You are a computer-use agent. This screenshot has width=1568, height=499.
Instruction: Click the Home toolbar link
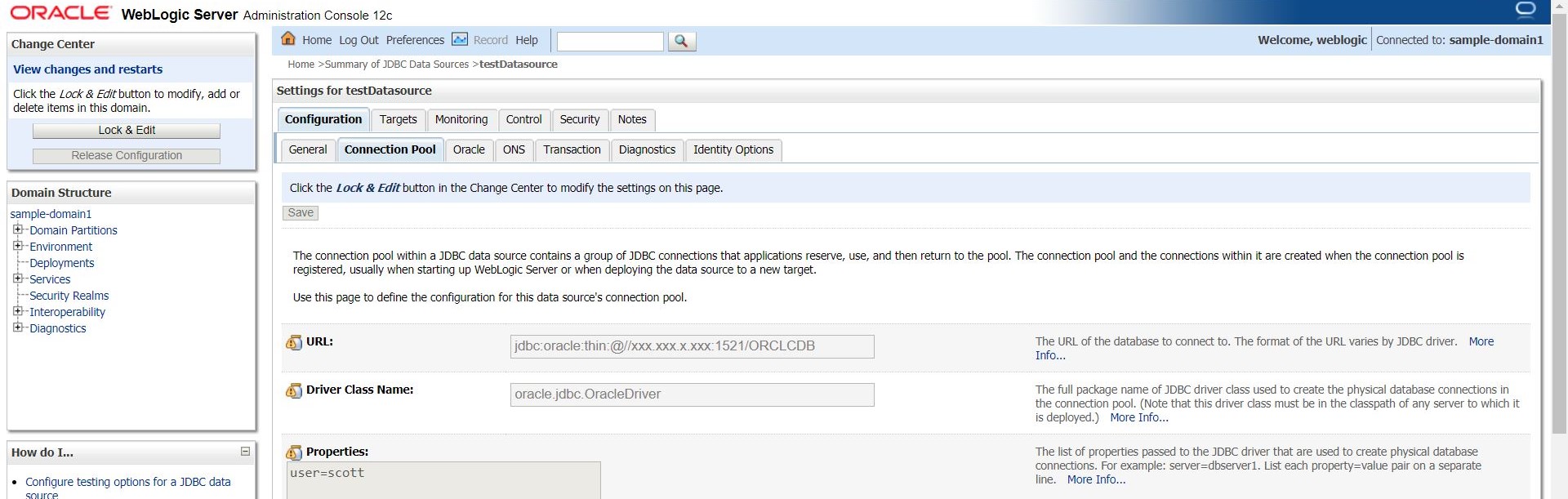[x=317, y=40]
